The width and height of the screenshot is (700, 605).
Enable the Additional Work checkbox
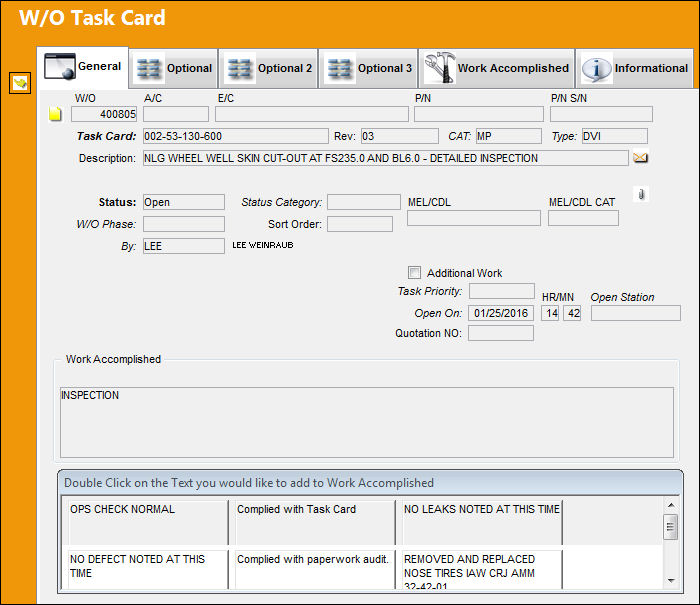(x=414, y=272)
